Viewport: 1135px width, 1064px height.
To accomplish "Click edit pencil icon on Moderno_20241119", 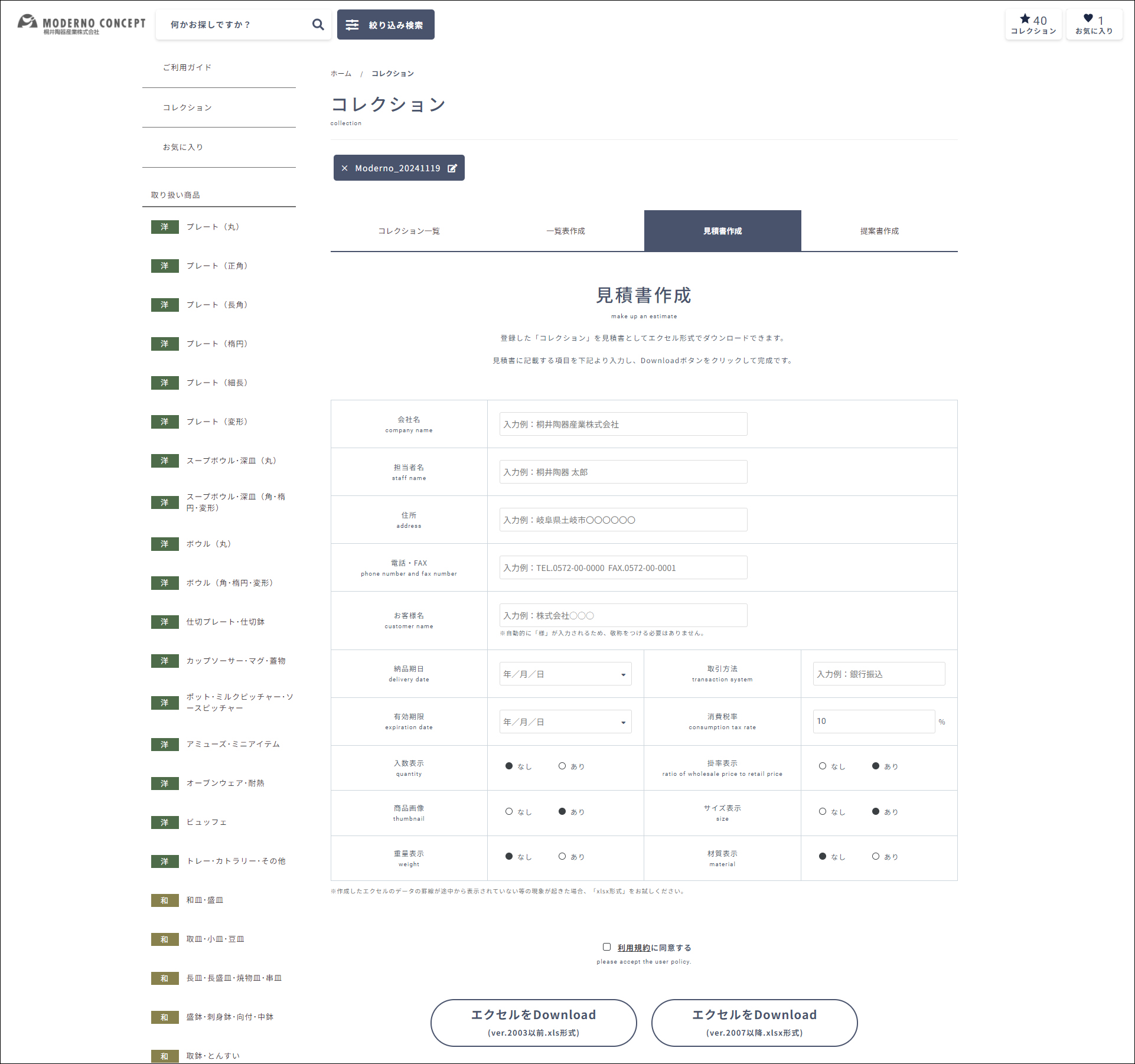I will [452, 168].
